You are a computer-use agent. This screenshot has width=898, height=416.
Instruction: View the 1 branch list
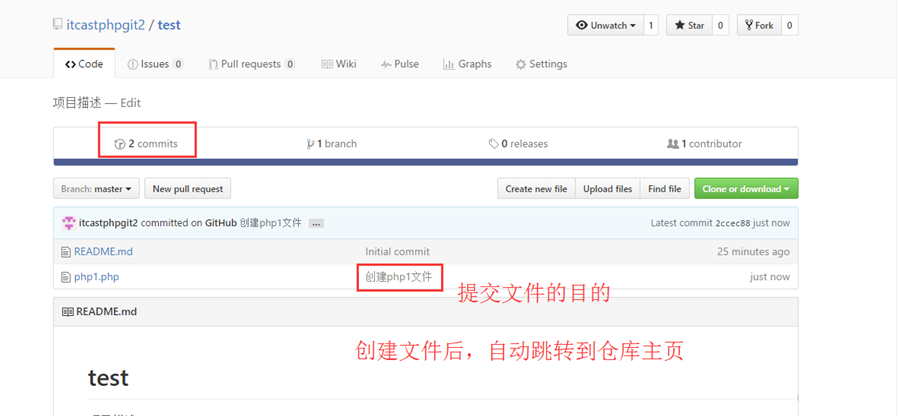tap(332, 144)
